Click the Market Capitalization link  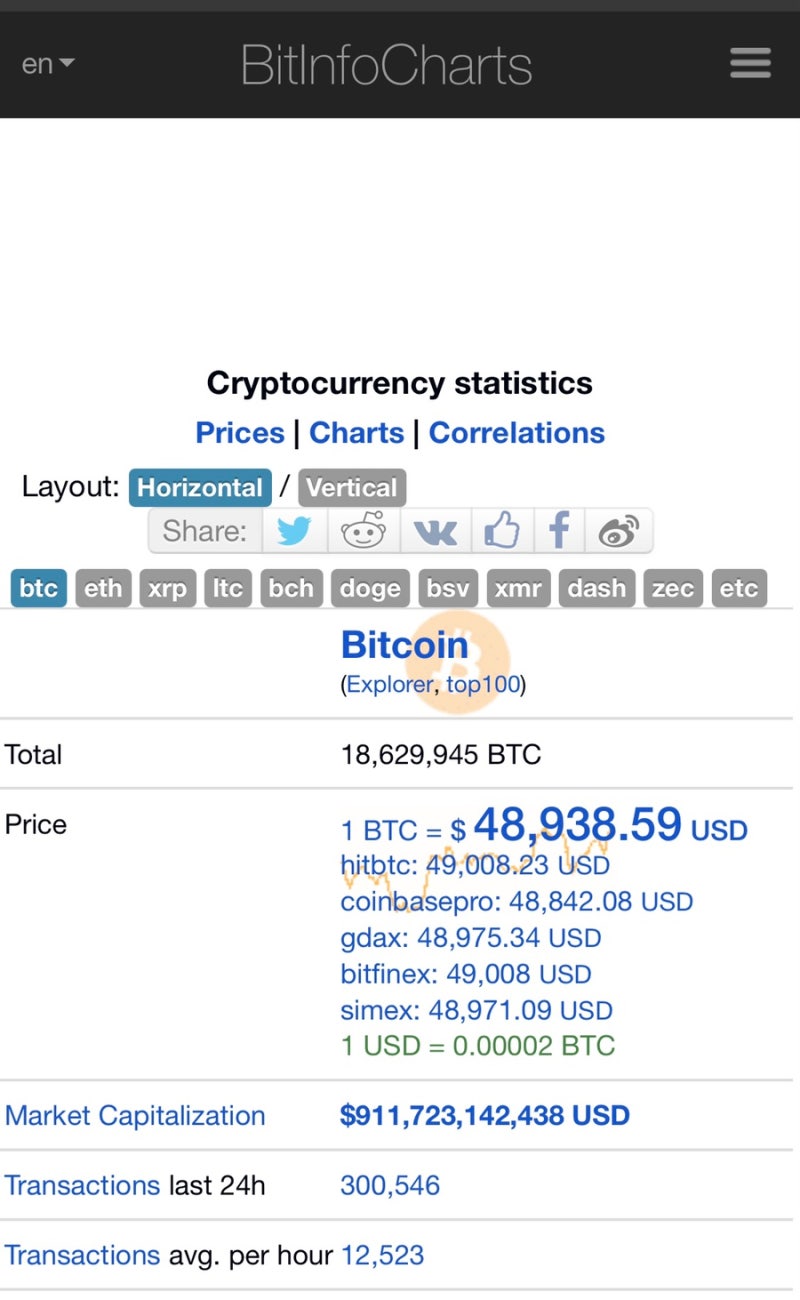[135, 1116]
